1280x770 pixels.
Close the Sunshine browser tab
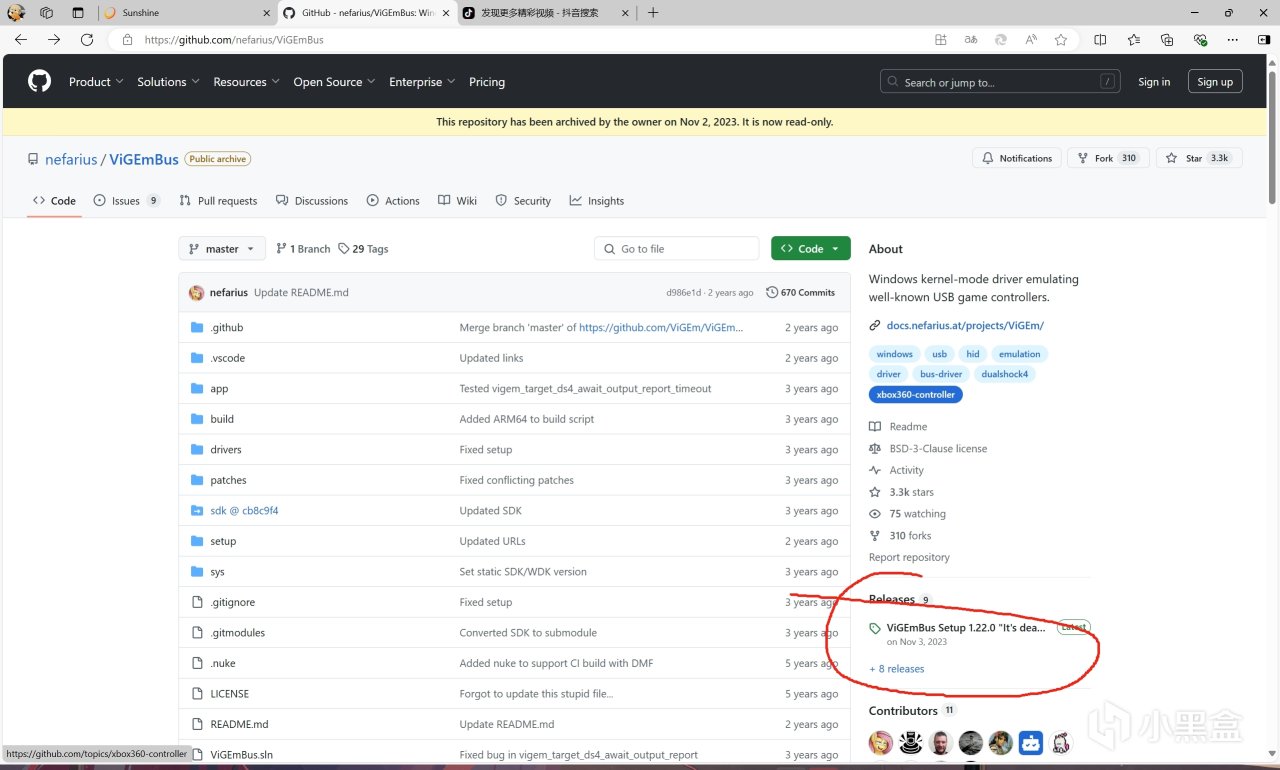coord(266,13)
